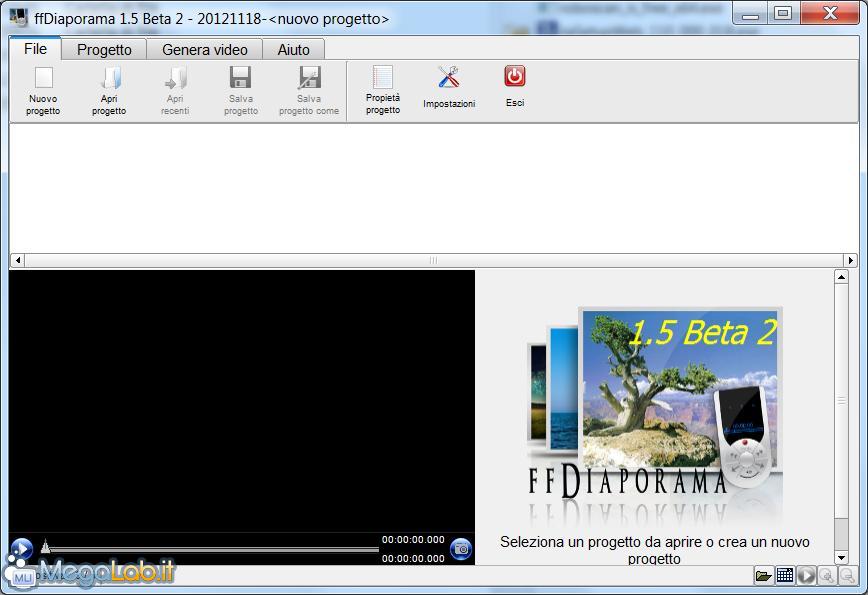The height and width of the screenshot is (595, 868).
Task: Click the folder browser icon in status bar
Action: [763, 575]
